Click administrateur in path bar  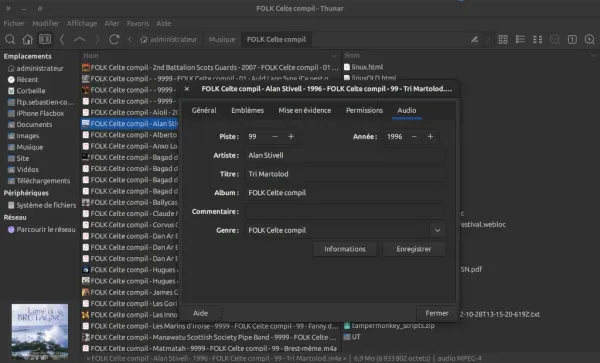pos(169,39)
